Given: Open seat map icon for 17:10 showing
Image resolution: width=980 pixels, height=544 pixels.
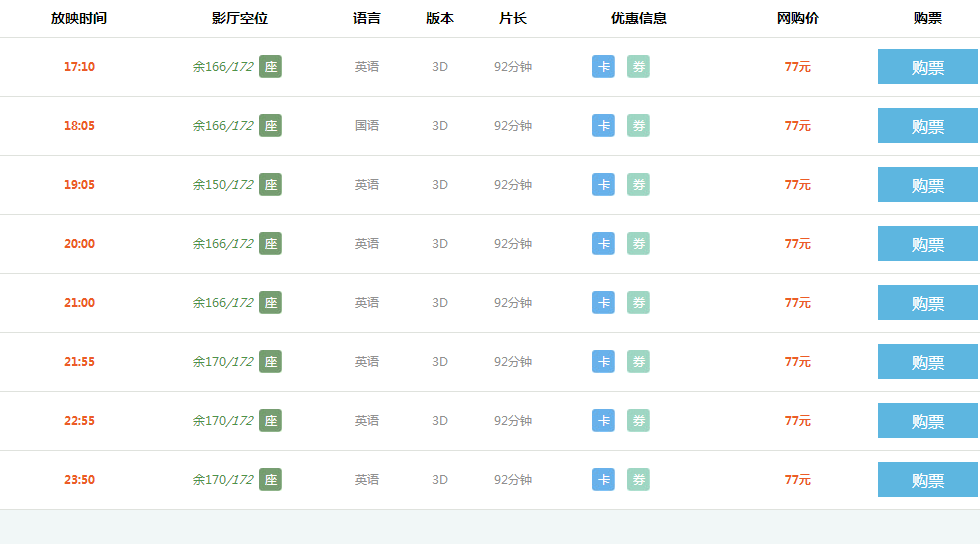Looking at the screenshot, I should tap(271, 66).
